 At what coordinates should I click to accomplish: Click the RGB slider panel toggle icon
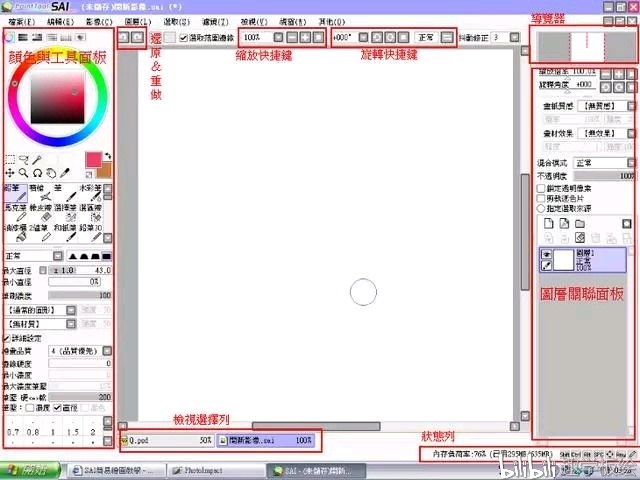tap(23, 38)
